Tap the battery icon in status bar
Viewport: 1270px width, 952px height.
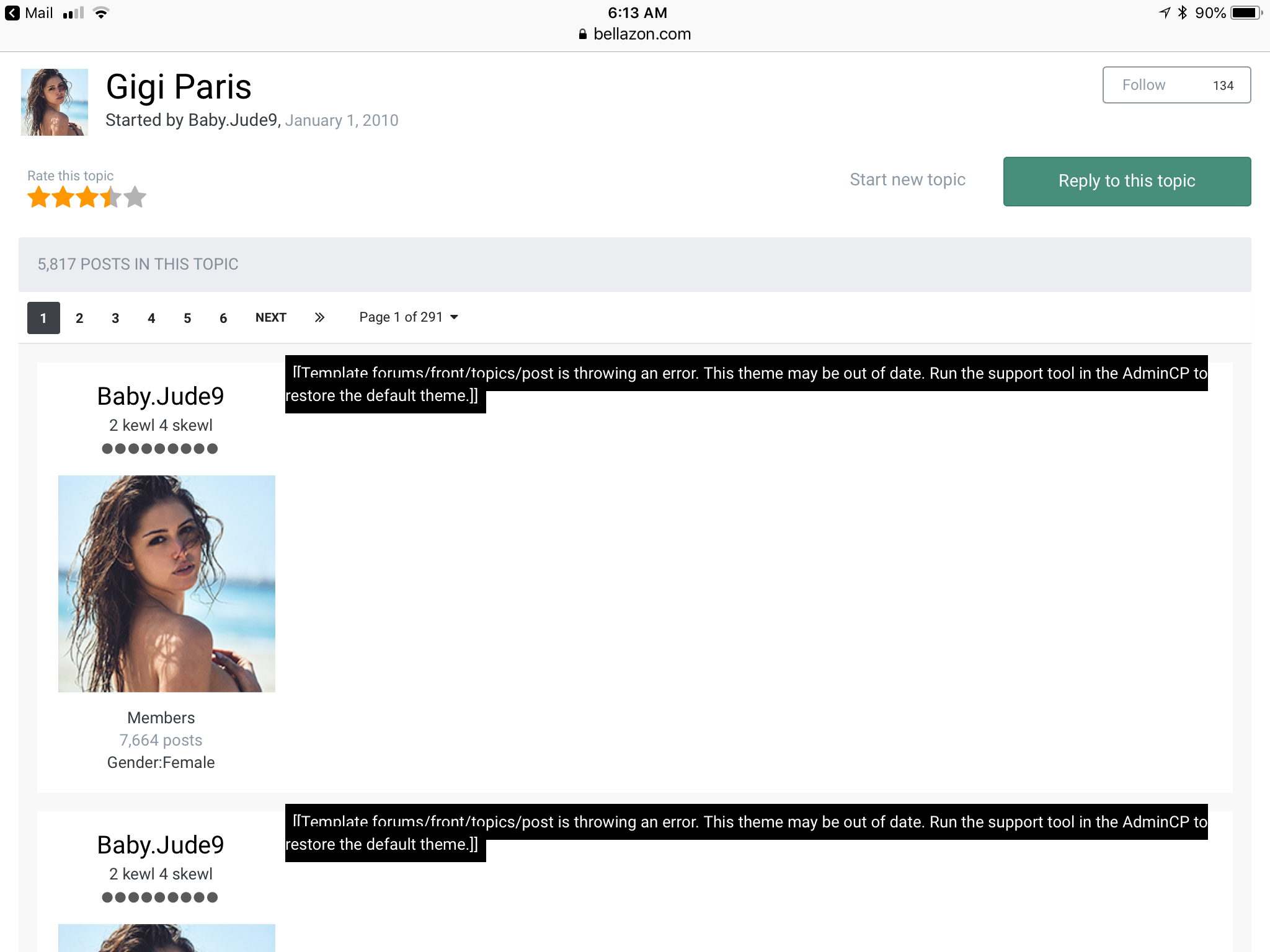click(1245, 13)
